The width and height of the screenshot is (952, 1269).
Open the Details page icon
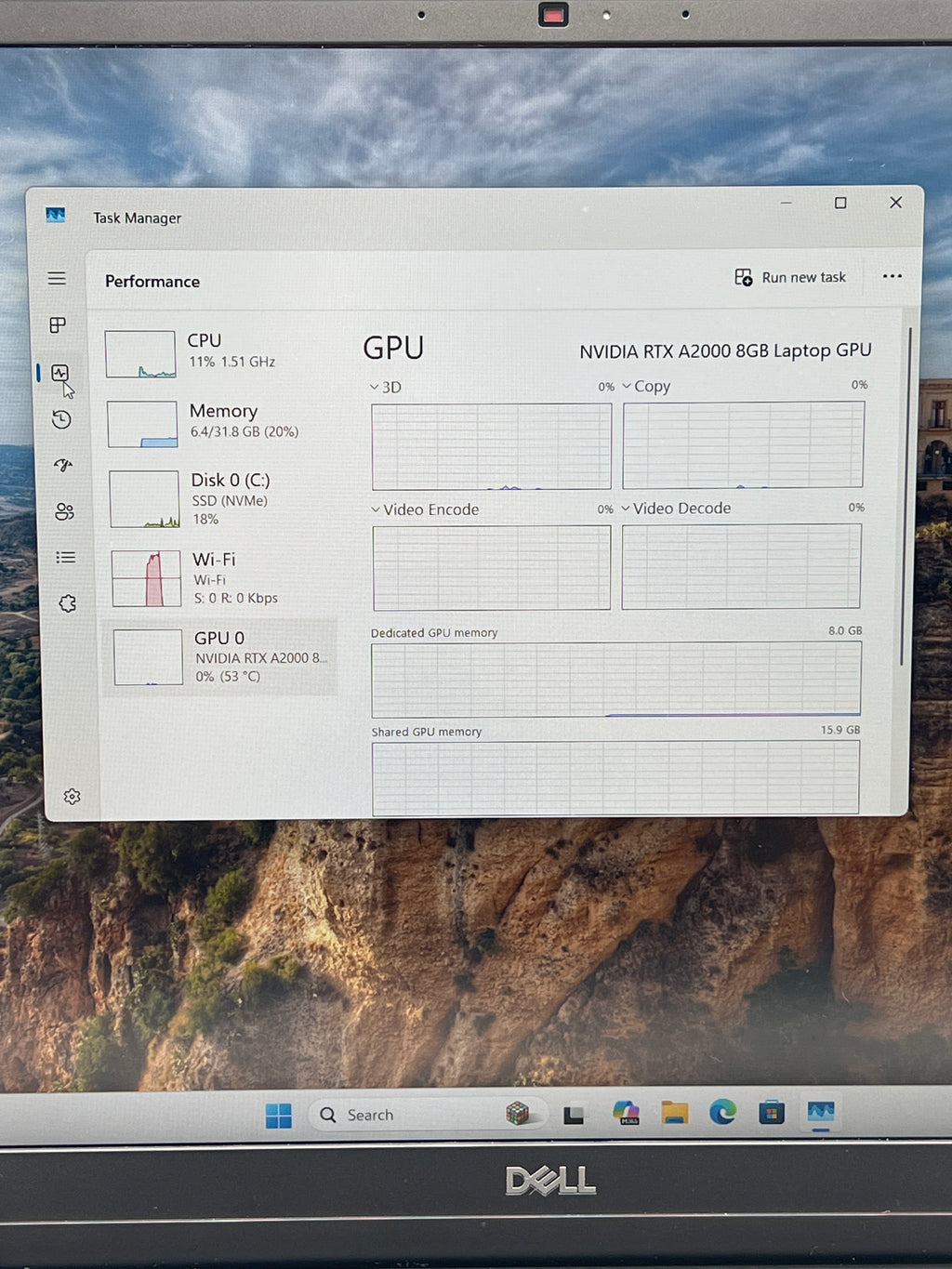[65, 558]
